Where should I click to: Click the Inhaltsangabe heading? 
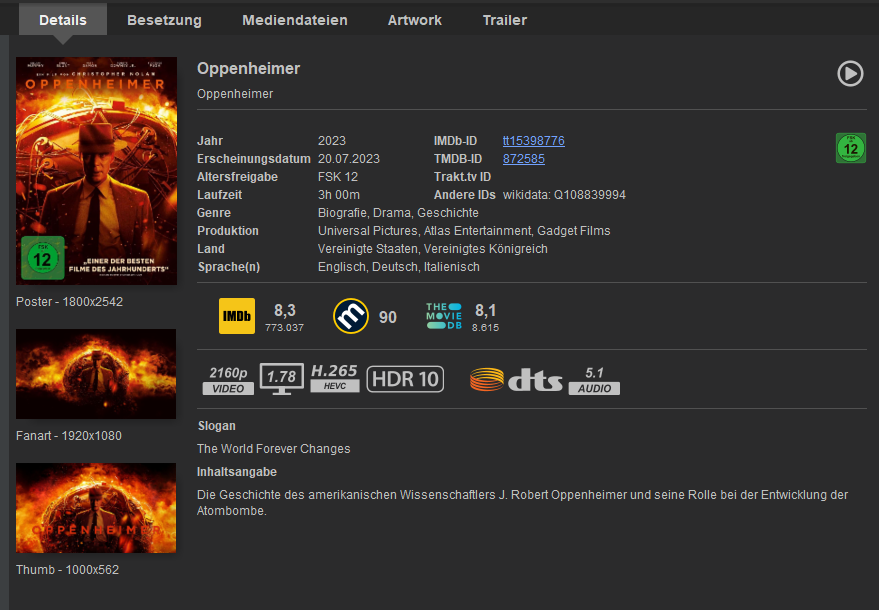point(237,472)
